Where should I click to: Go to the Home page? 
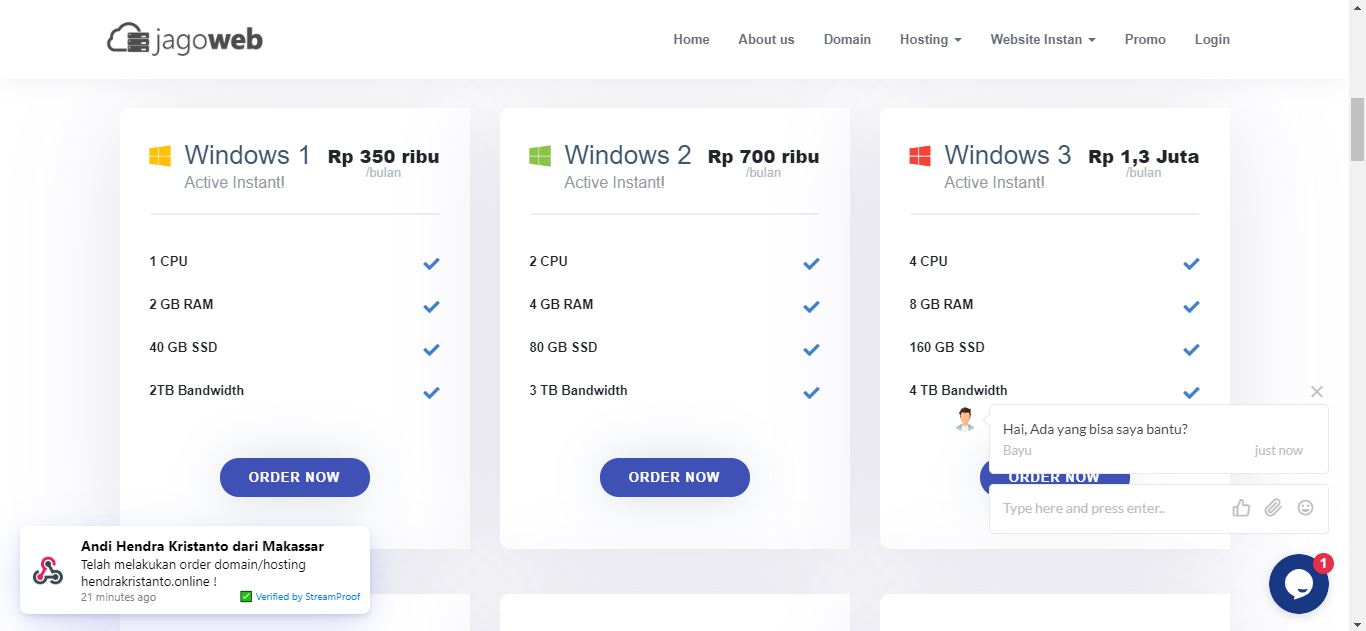[x=691, y=39]
